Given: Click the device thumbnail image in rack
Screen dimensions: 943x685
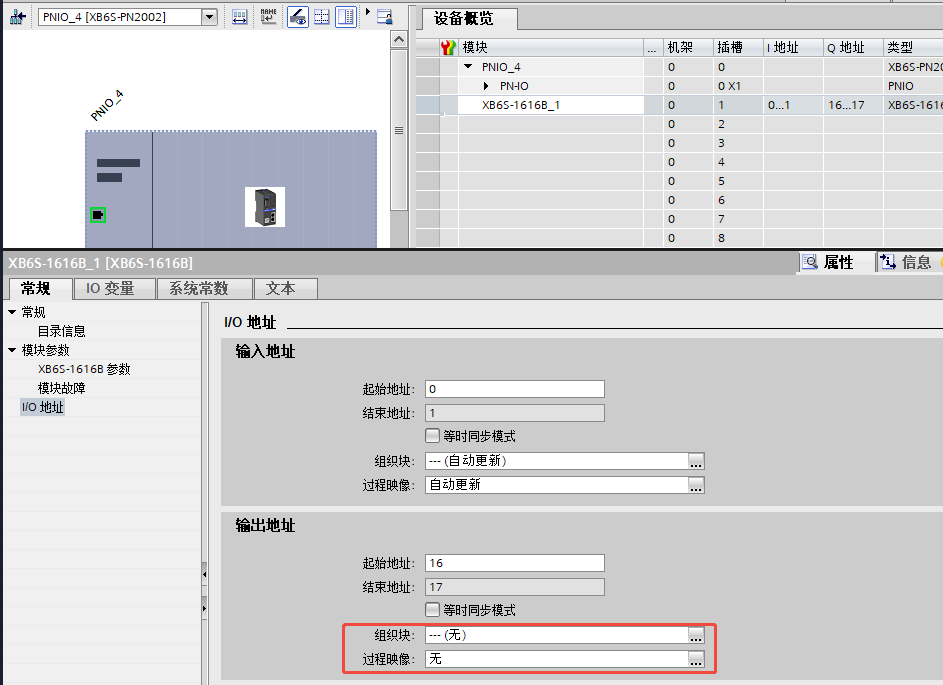Looking at the screenshot, I should (265, 207).
